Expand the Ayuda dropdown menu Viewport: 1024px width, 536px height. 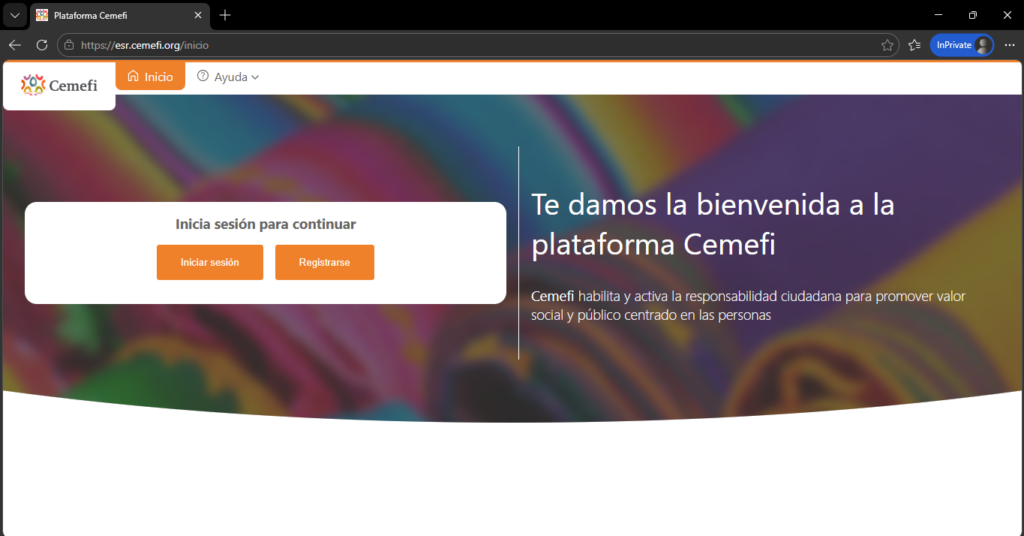(x=228, y=77)
